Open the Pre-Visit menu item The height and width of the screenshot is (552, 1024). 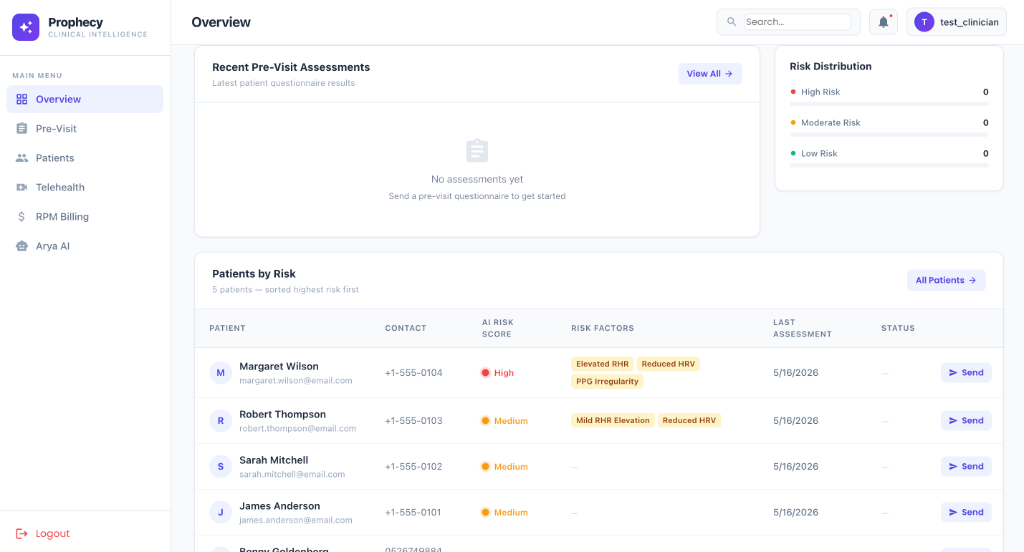[85, 129]
